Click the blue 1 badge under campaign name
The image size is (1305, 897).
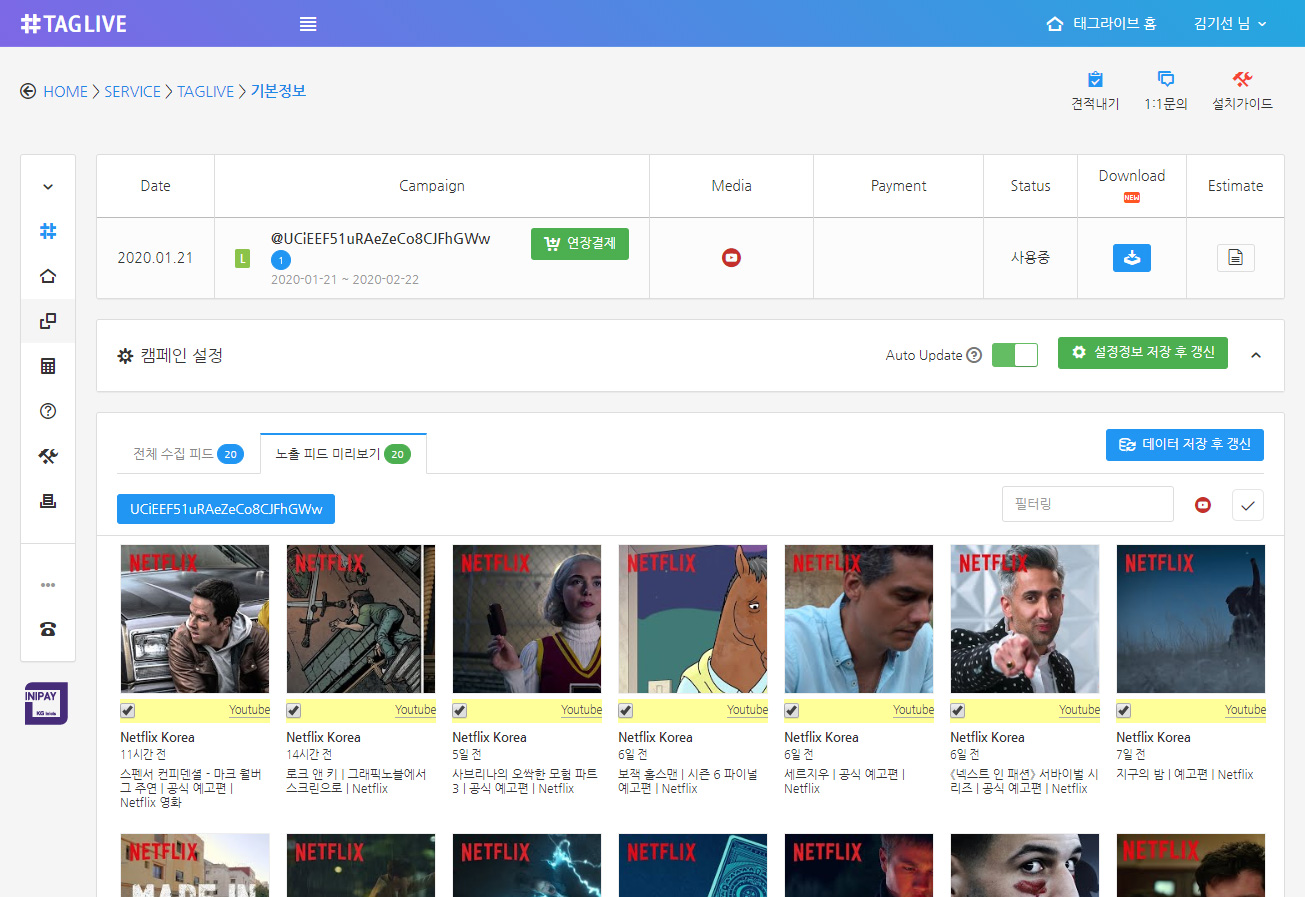pyautogui.click(x=281, y=260)
